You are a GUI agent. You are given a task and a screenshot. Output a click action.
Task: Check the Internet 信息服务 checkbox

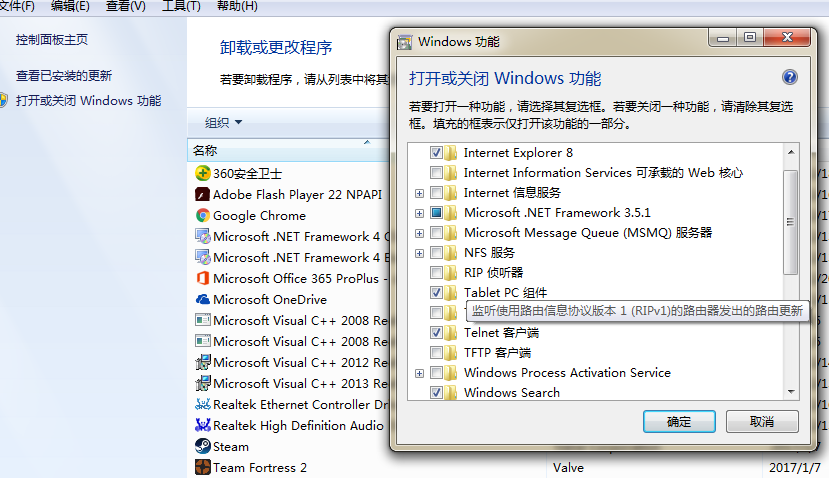(x=436, y=193)
